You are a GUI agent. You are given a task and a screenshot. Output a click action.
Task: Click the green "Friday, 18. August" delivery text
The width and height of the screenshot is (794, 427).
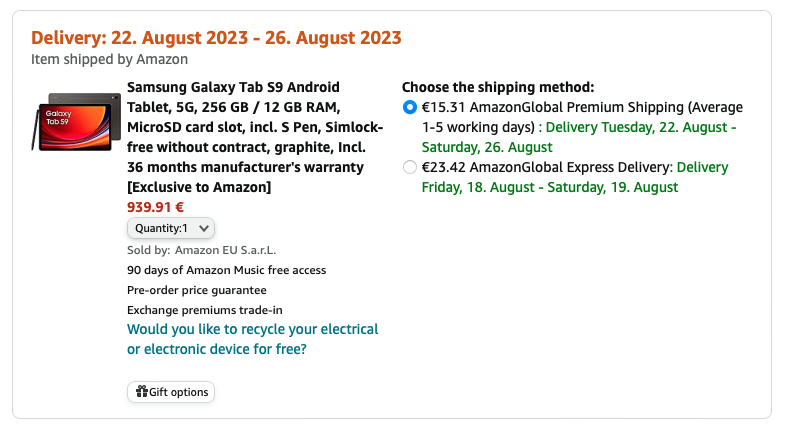click(x=480, y=187)
